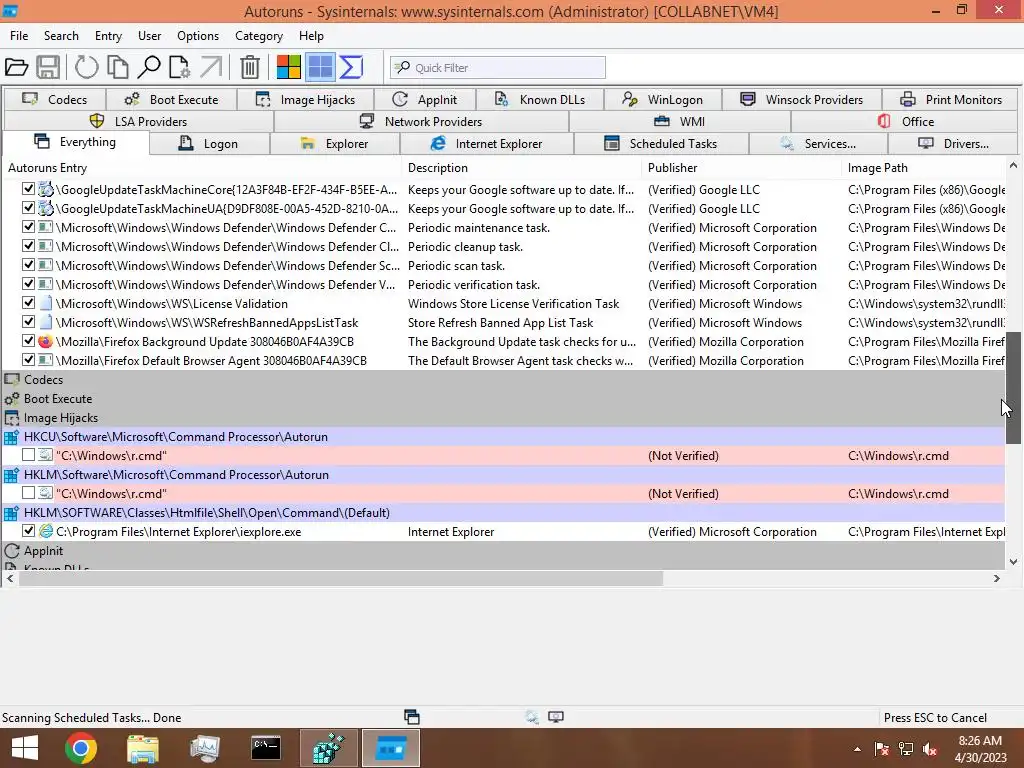Switch to the Known DLLs tab
The height and width of the screenshot is (768, 1024).
(x=540, y=99)
